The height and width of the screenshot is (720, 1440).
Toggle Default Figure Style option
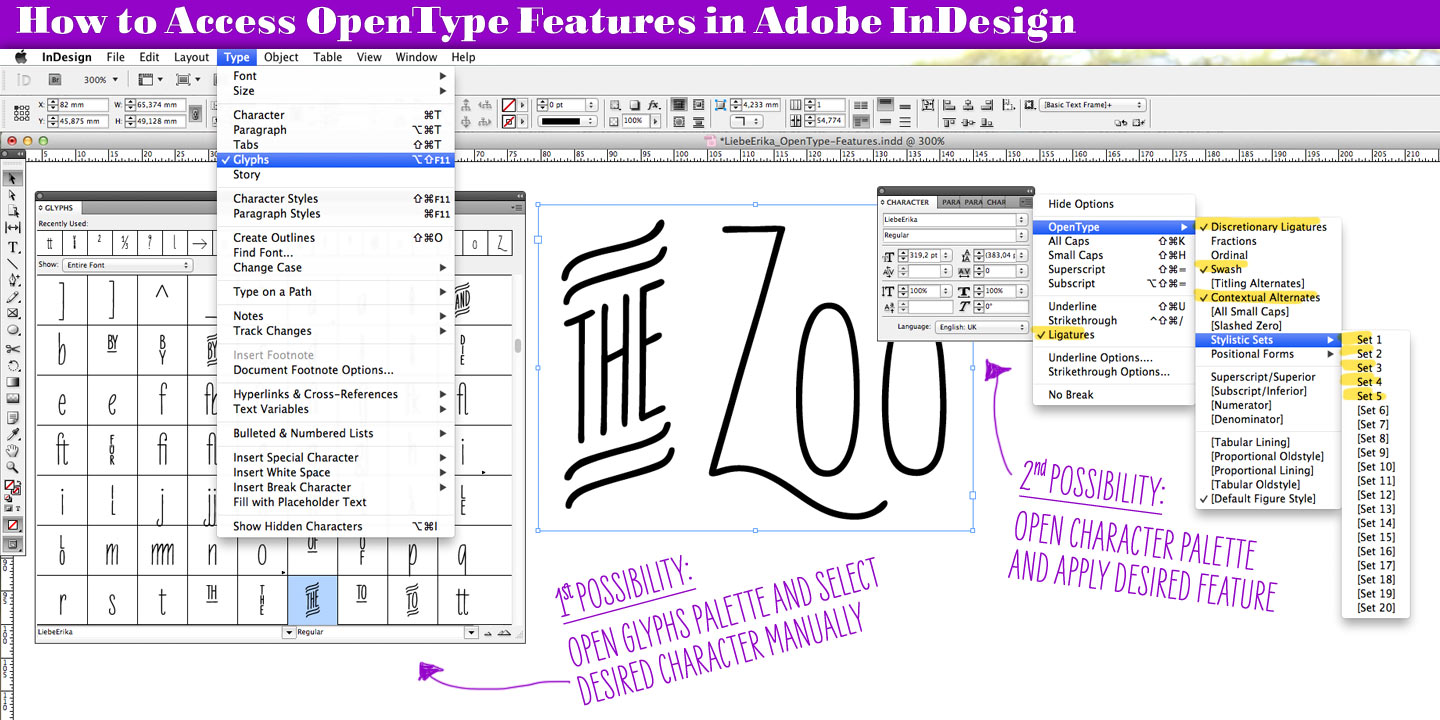coord(1268,498)
